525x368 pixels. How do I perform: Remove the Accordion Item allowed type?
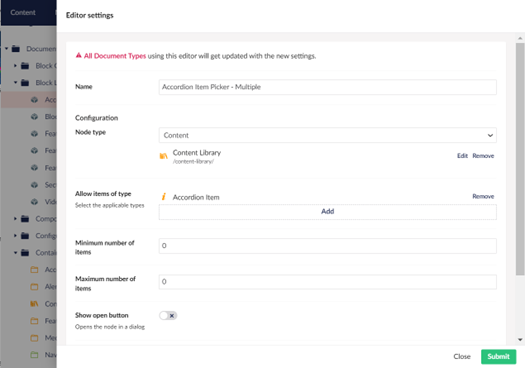pyautogui.click(x=483, y=196)
